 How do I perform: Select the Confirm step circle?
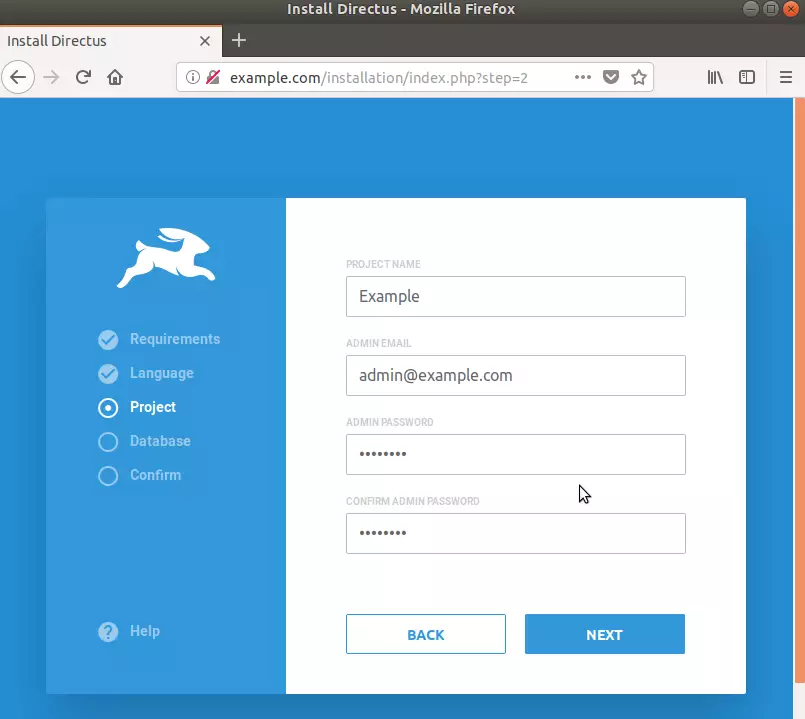(x=108, y=476)
